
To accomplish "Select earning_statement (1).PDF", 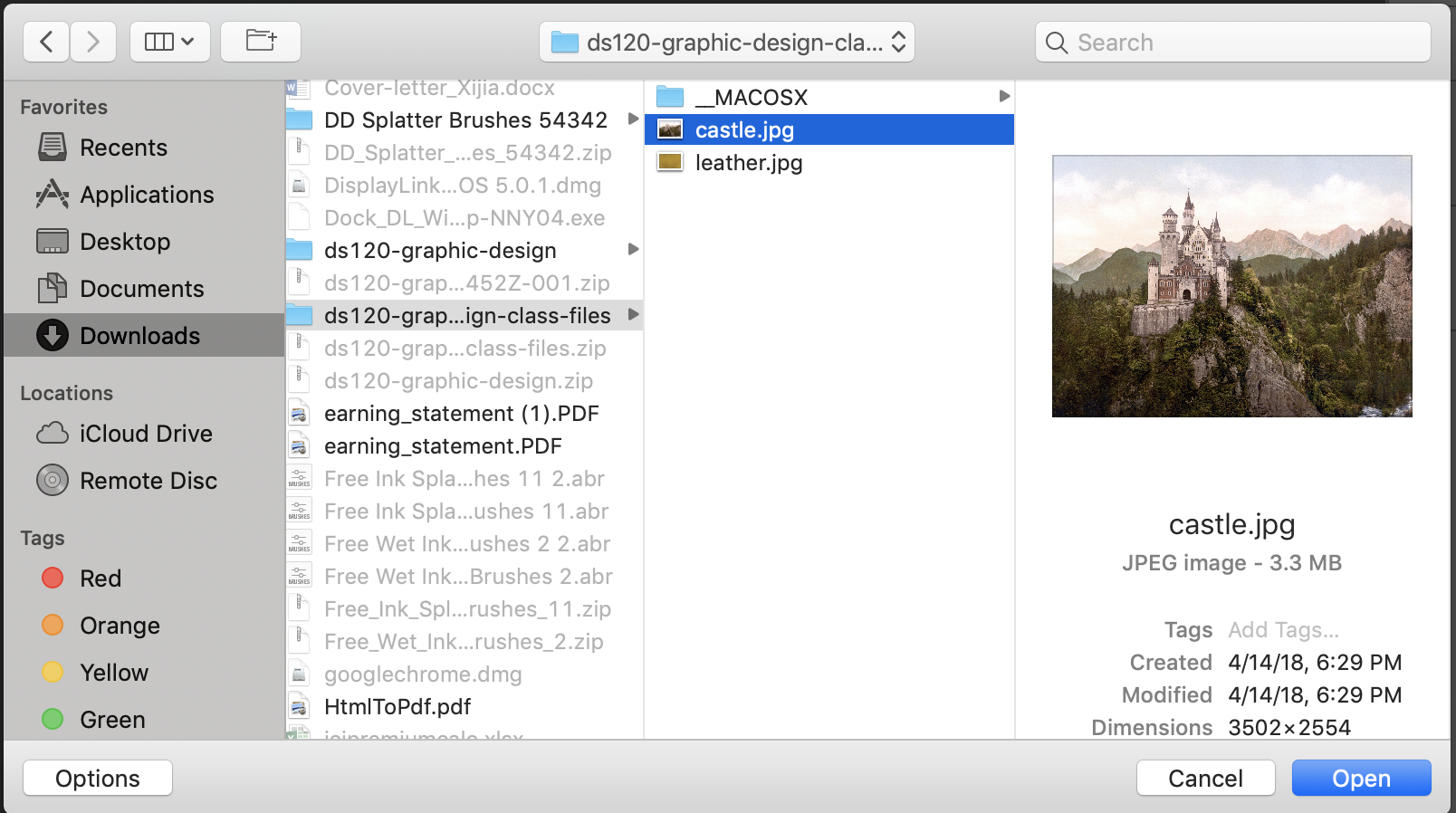I will [x=464, y=414].
